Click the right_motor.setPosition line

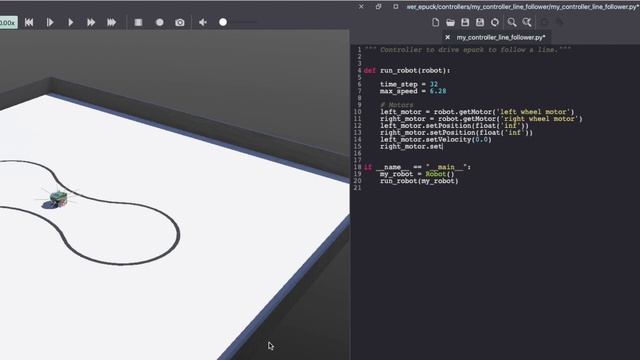(456, 133)
